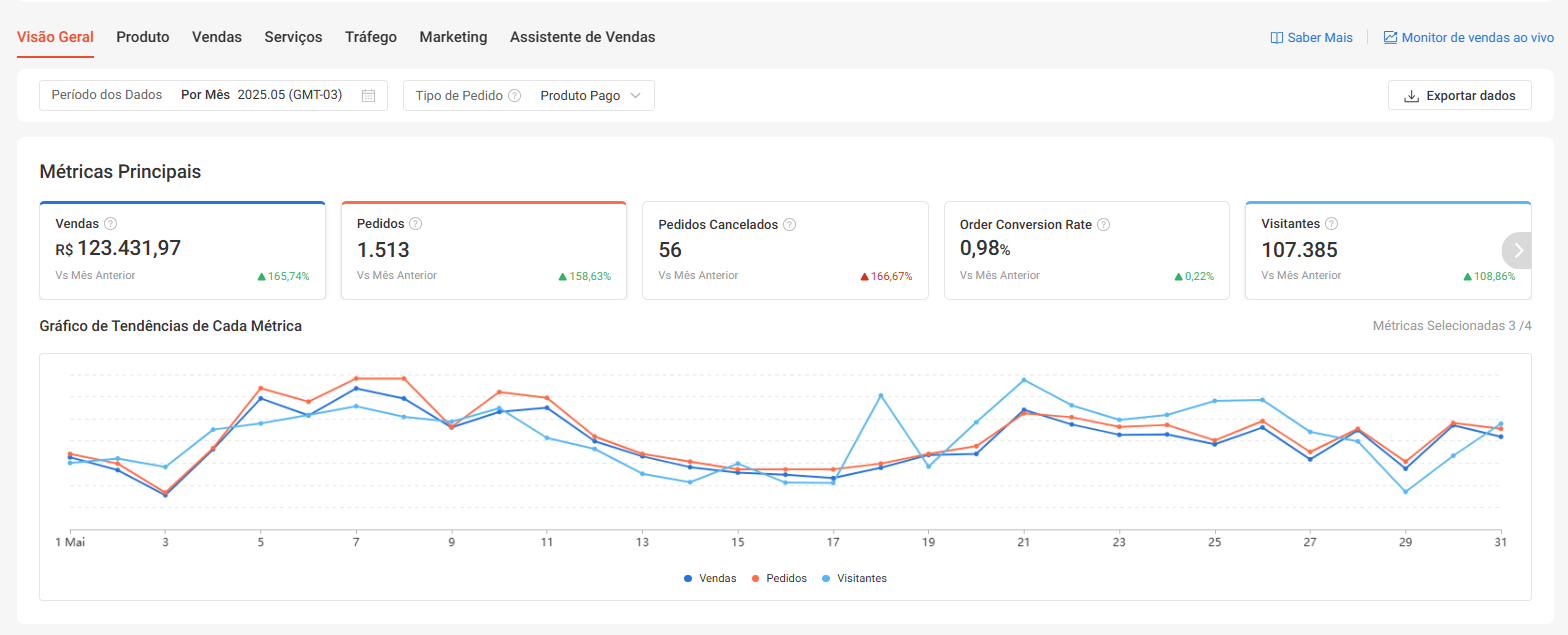Open the Saber Mais link
This screenshot has height=635, width=1568.
[x=1311, y=37]
